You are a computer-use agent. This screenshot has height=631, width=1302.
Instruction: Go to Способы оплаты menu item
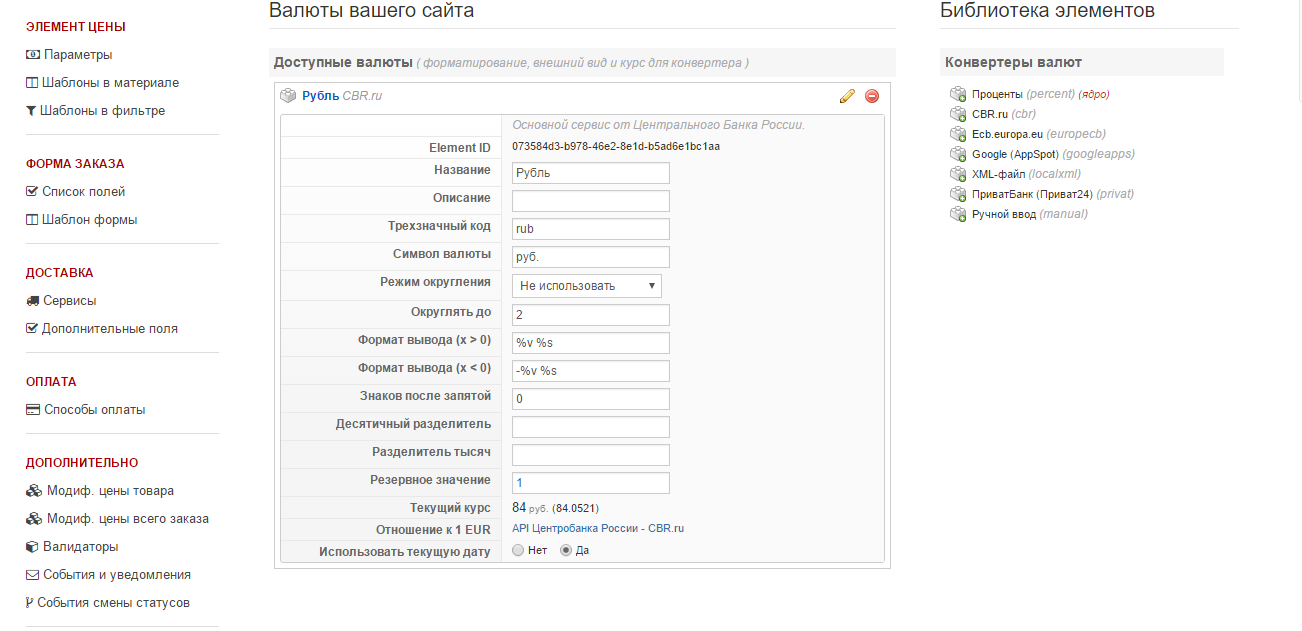pyautogui.click(x=94, y=410)
